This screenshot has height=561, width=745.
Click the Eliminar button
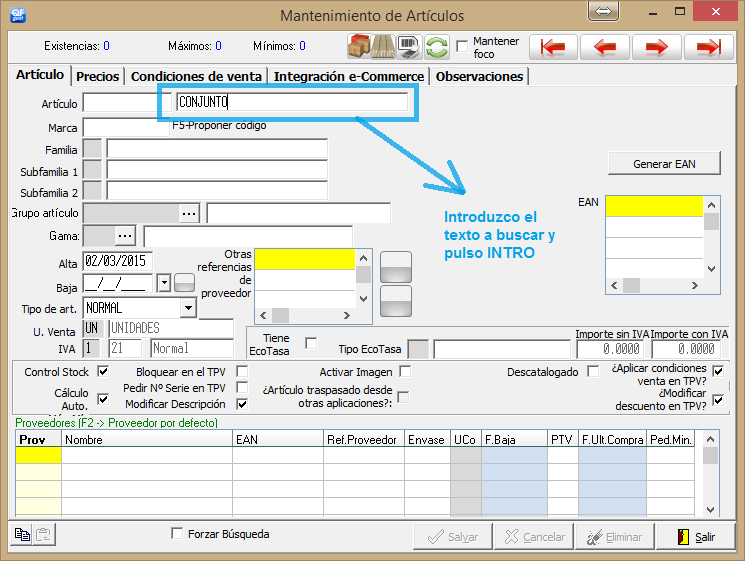614,537
